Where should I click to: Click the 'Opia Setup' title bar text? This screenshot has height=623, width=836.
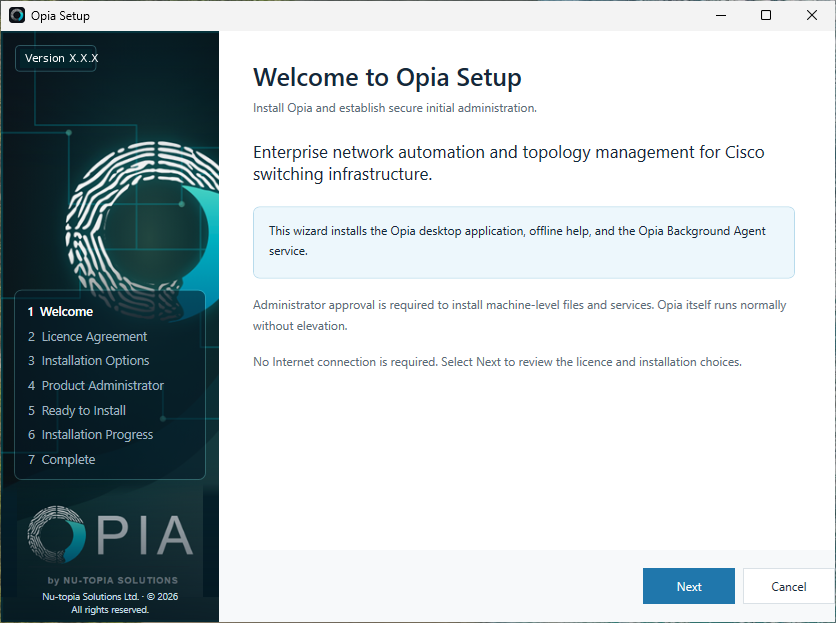point(60,16)
